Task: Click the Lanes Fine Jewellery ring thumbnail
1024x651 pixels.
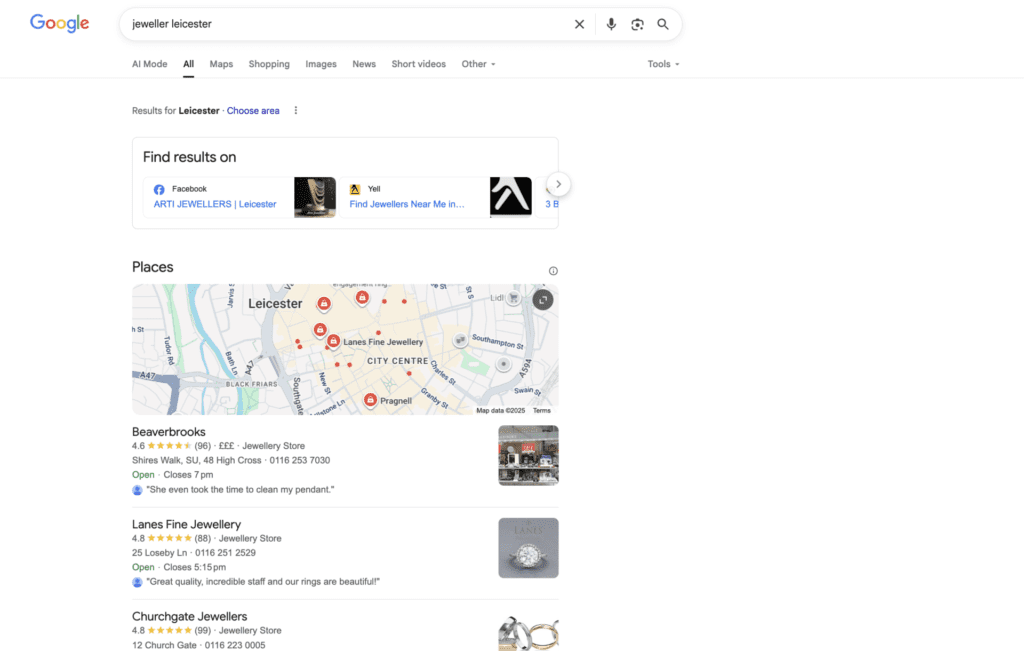Action: pos(528,547)
